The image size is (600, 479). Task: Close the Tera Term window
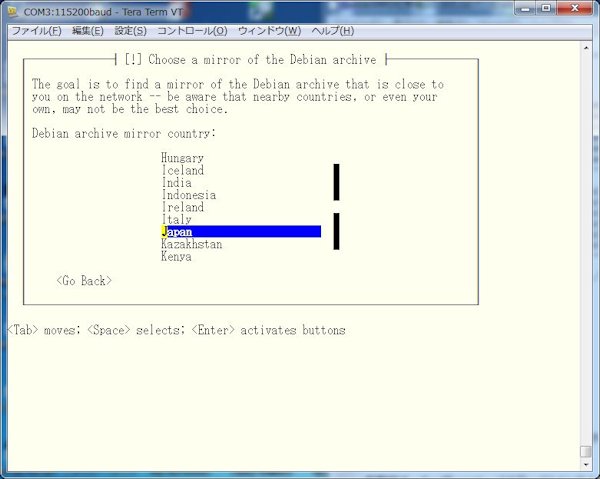point(575,8)
